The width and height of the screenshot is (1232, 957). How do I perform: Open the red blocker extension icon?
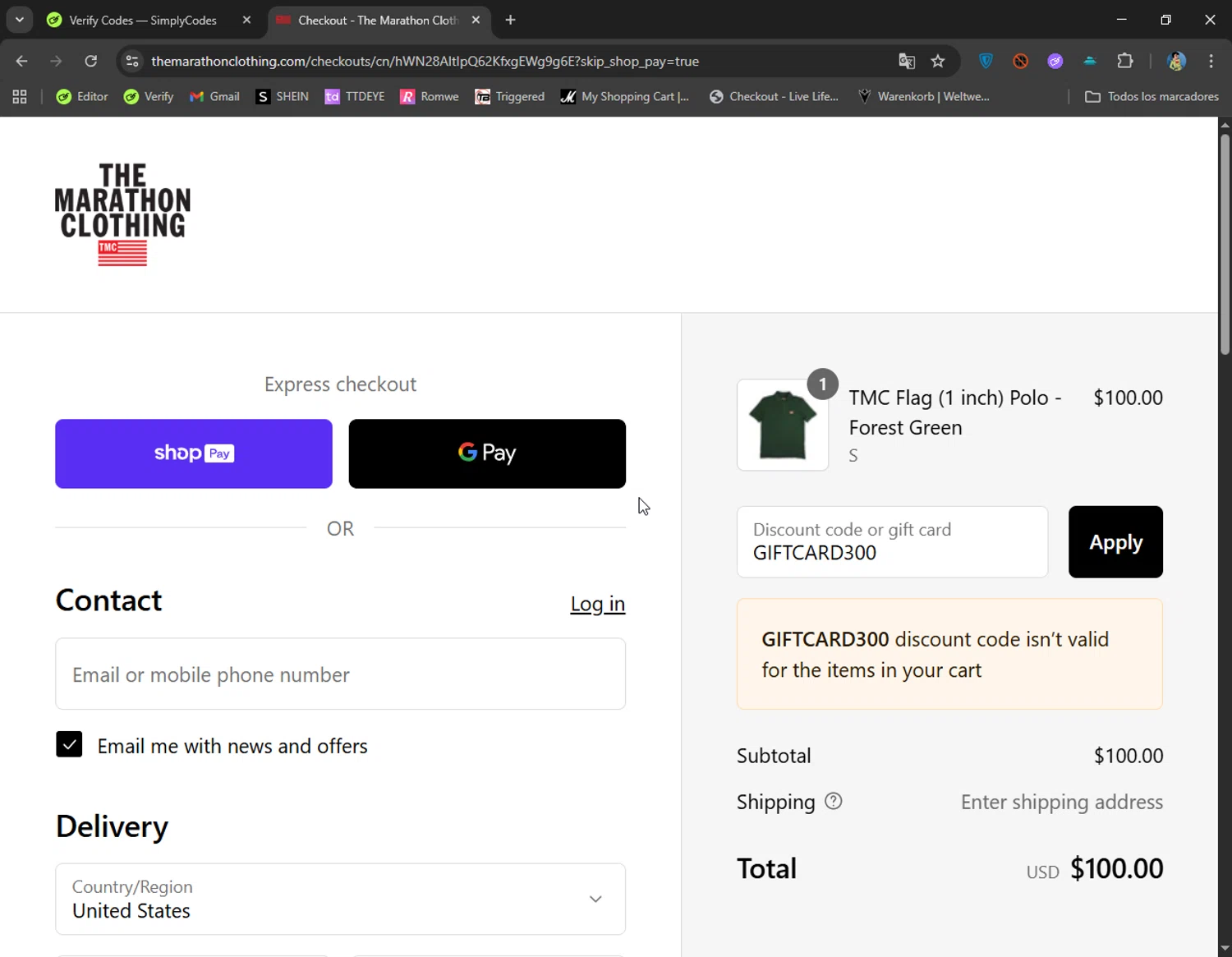point(1021,61)
